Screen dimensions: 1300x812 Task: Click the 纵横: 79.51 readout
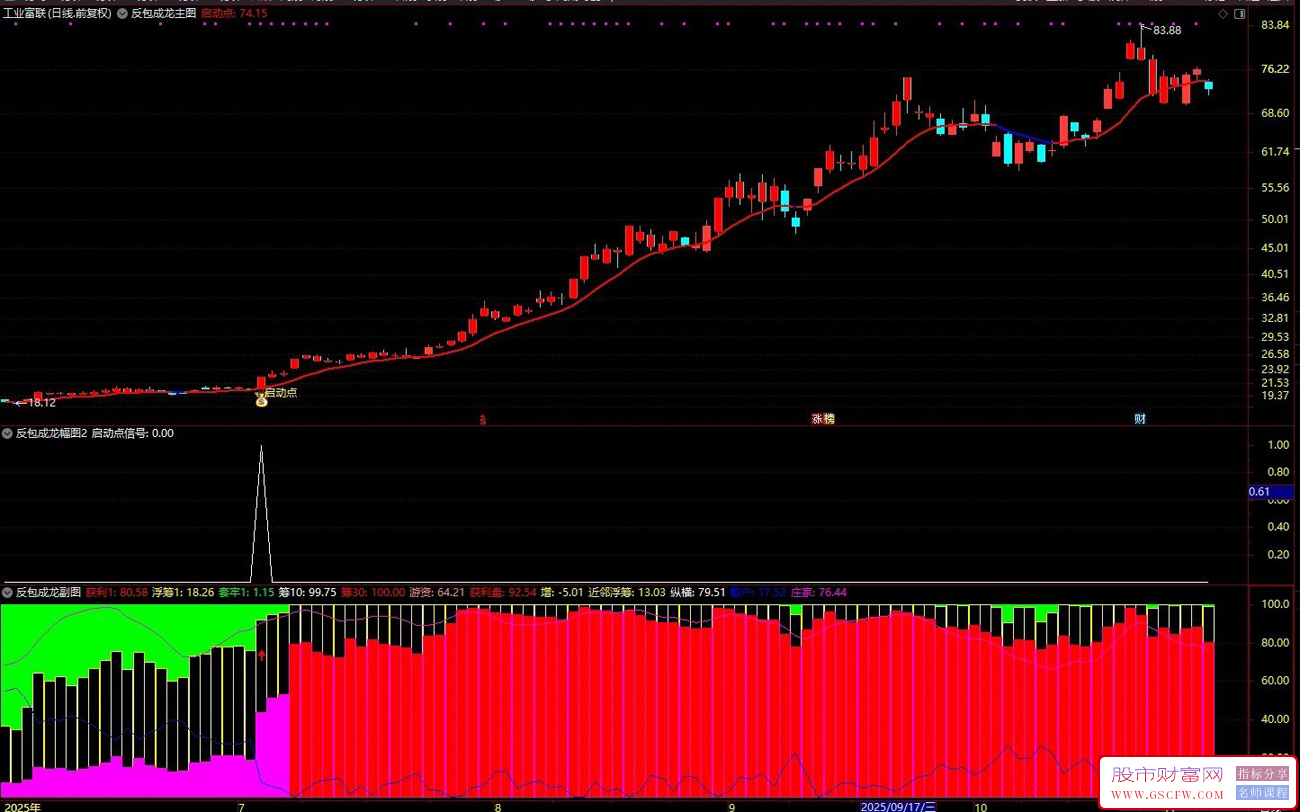point(698,593)
